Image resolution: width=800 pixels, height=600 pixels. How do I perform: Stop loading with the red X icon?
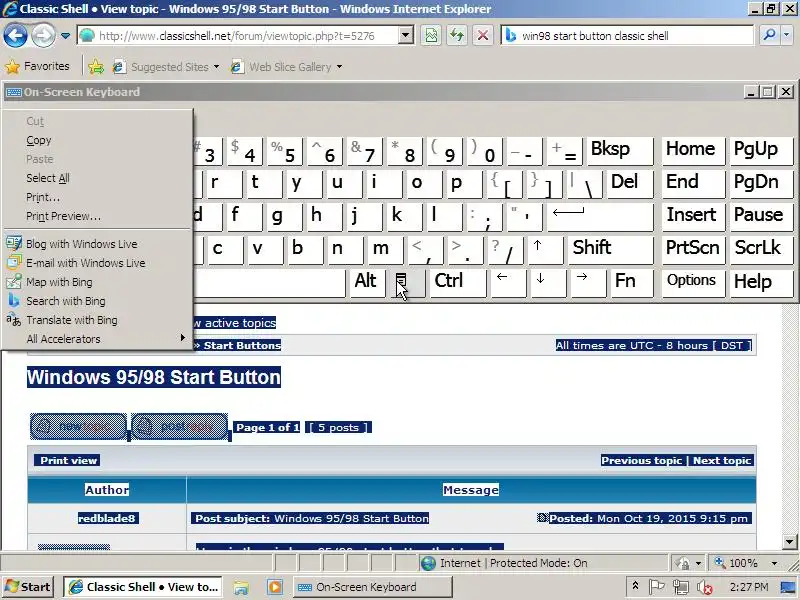[483, 36]
